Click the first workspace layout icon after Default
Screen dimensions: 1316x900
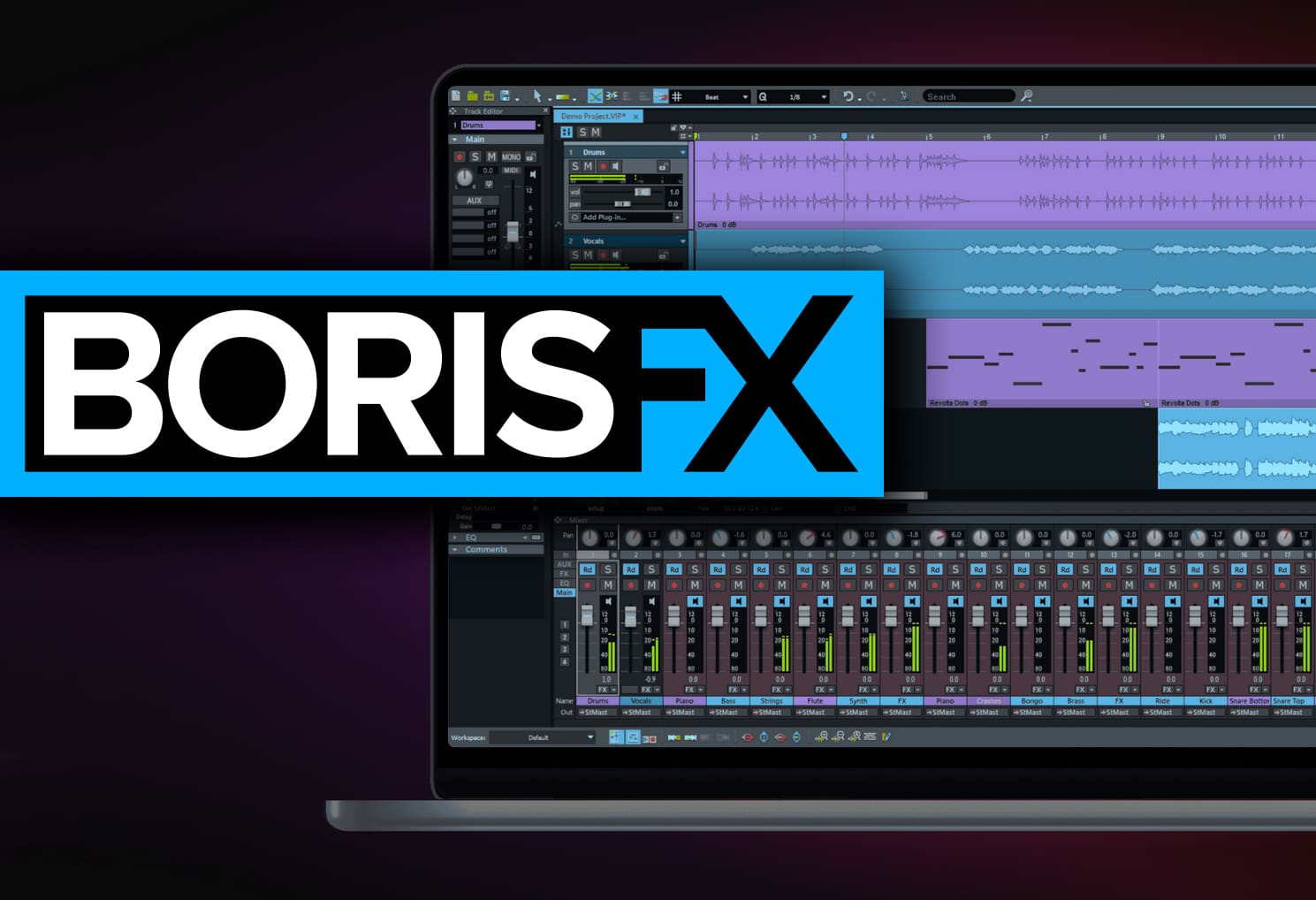coord(616,737)
